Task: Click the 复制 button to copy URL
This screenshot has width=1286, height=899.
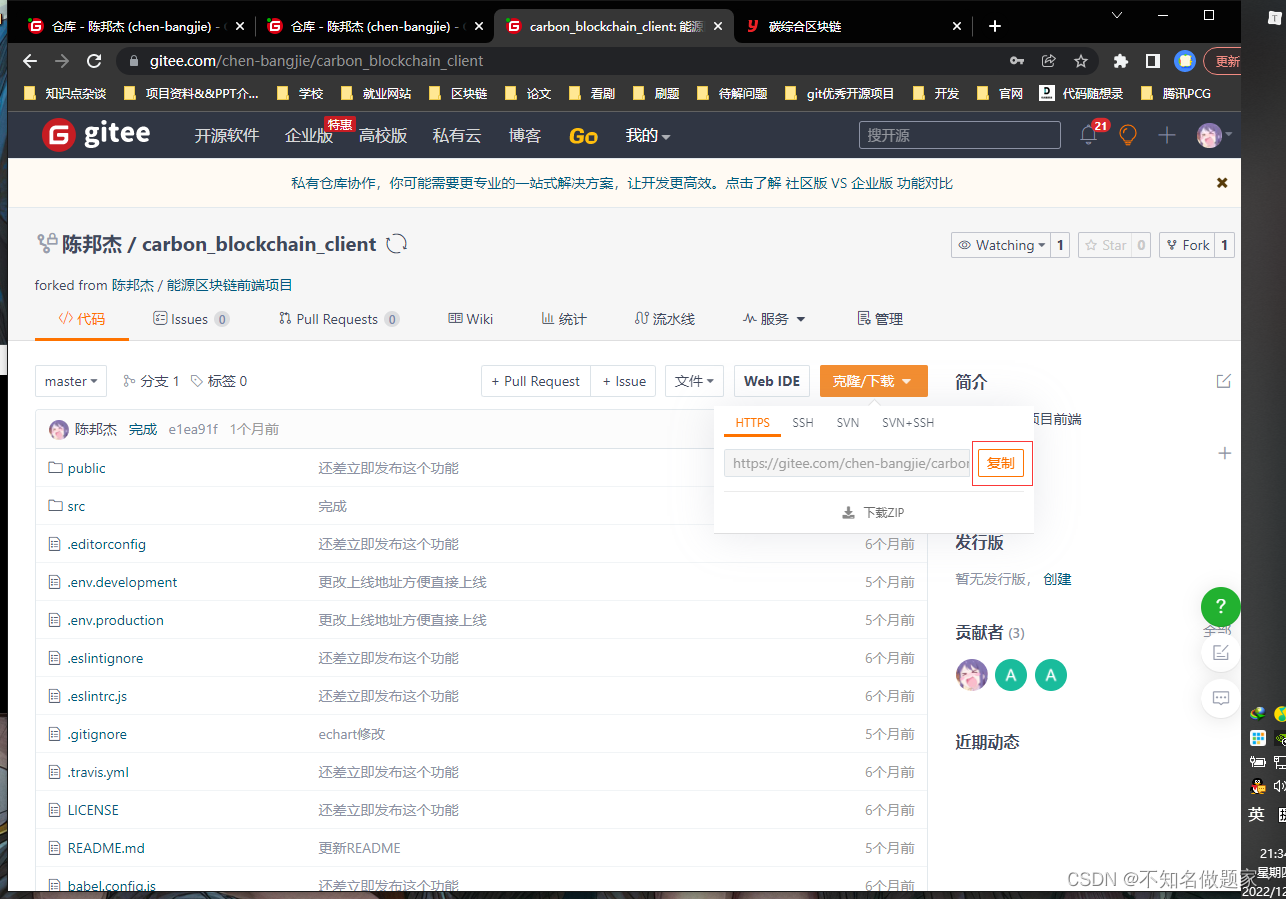Action: 1001,464
